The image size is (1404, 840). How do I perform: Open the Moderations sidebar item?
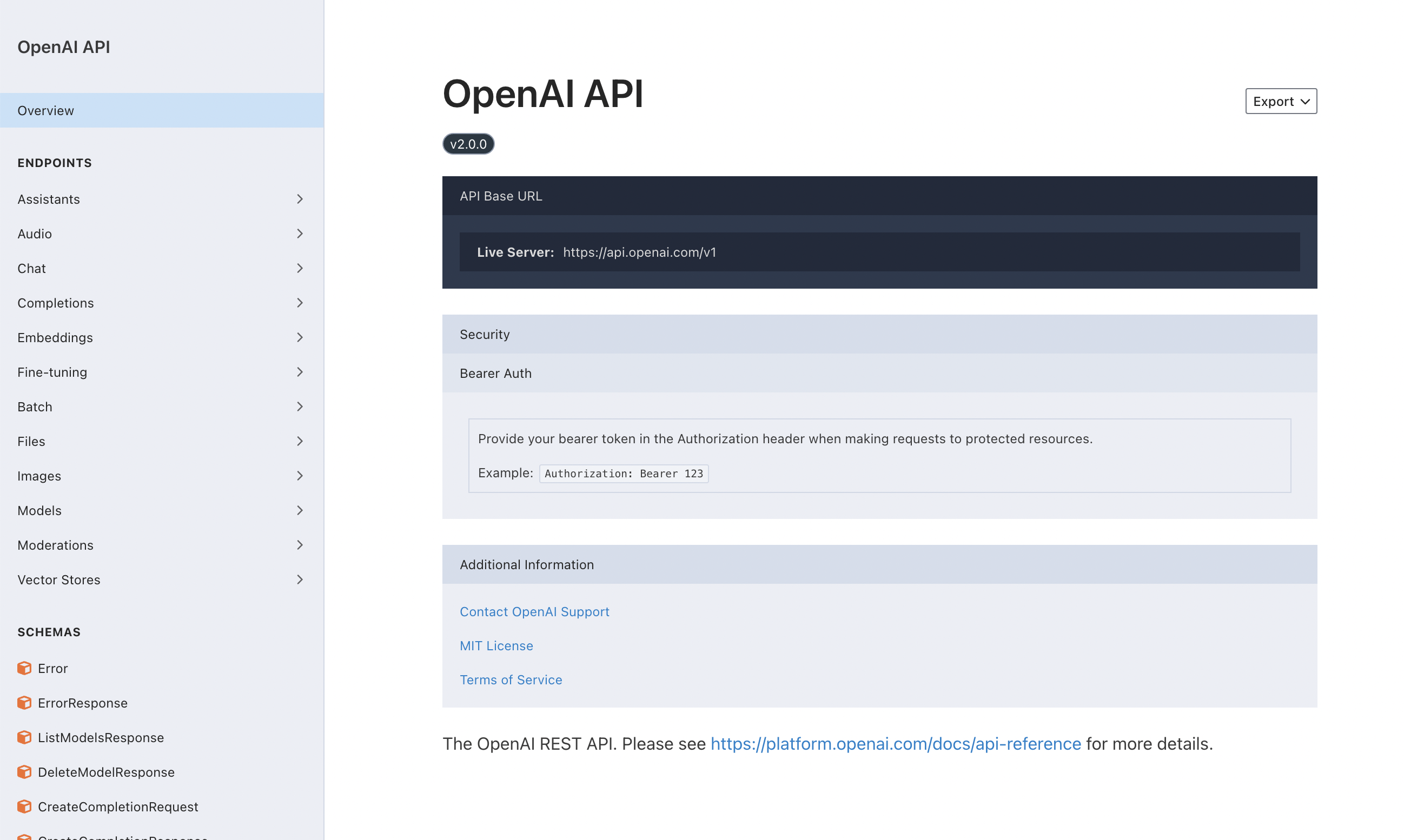point(56,545)
